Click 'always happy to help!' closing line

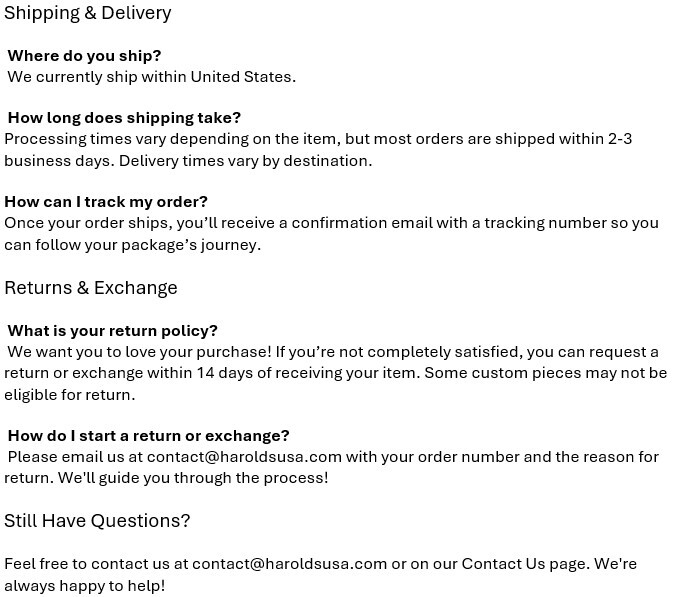tap(84, 586)
